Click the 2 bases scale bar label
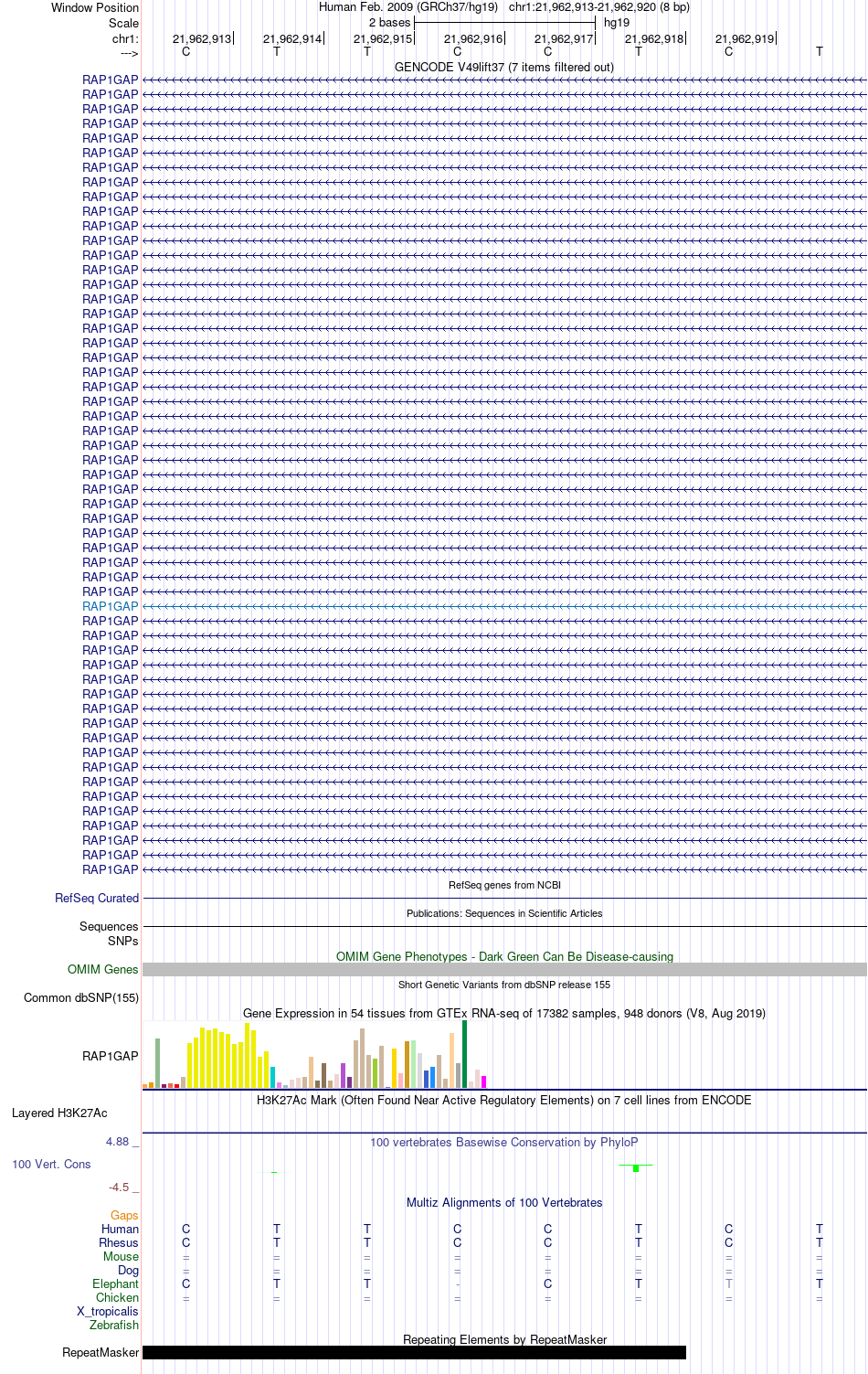This screenshot has width=868, height=1374. point(389,23)
